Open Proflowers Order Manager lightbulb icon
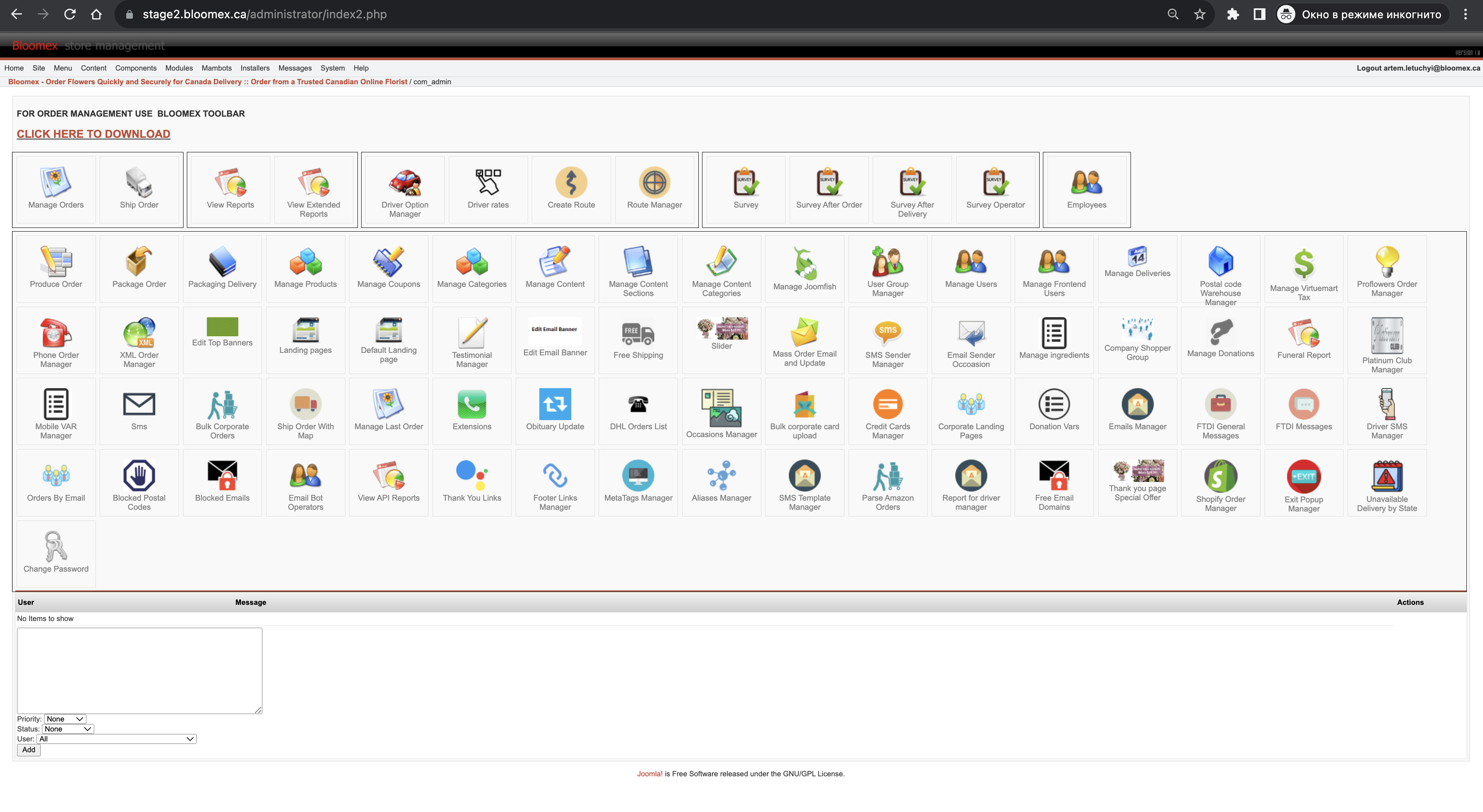1483x812 pixels. pyautogui.click(x=1387, y=261)
